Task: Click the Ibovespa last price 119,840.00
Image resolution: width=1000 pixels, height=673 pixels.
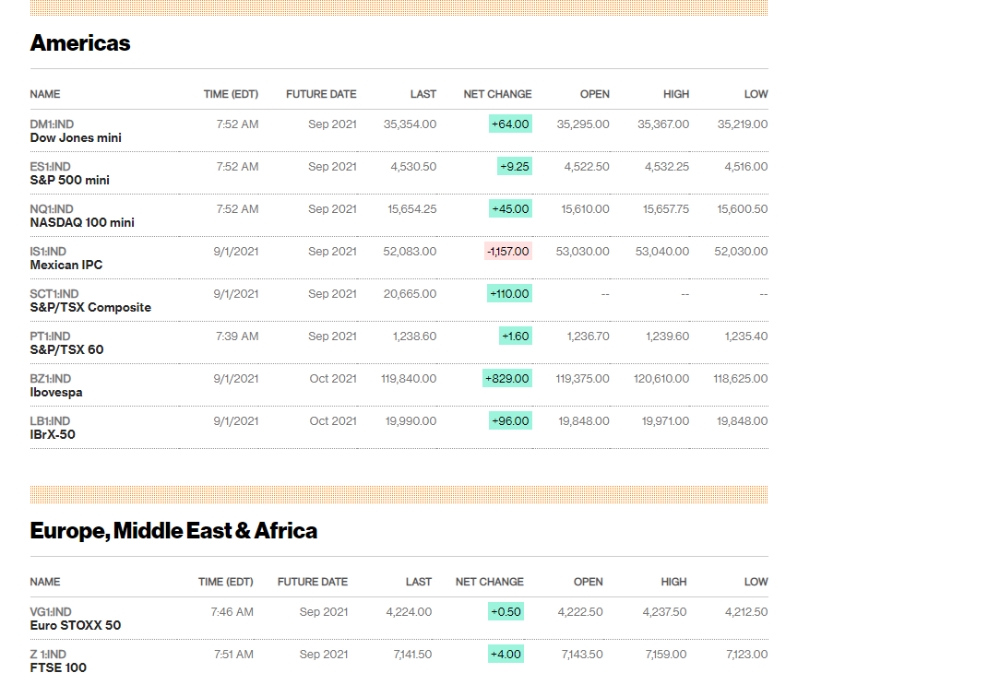Action: tap(410, 379)
